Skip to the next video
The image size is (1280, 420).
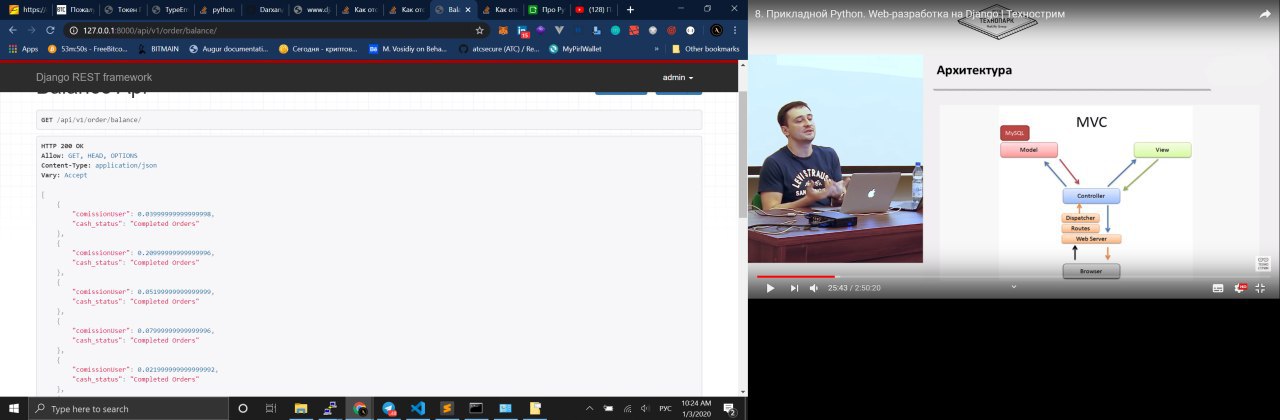click(x=794, y=288)
